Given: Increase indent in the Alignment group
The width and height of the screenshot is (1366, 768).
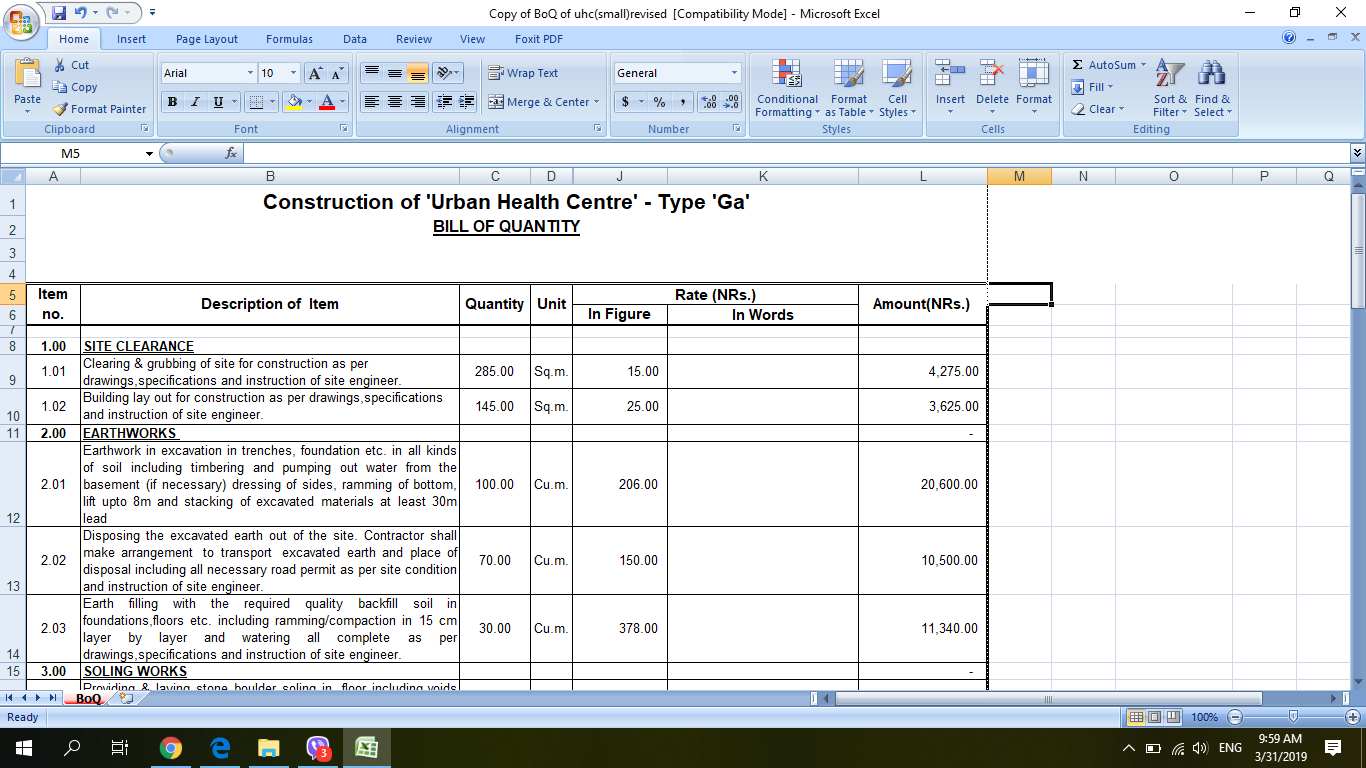Looking at the screenshot, I should [467, 102].
